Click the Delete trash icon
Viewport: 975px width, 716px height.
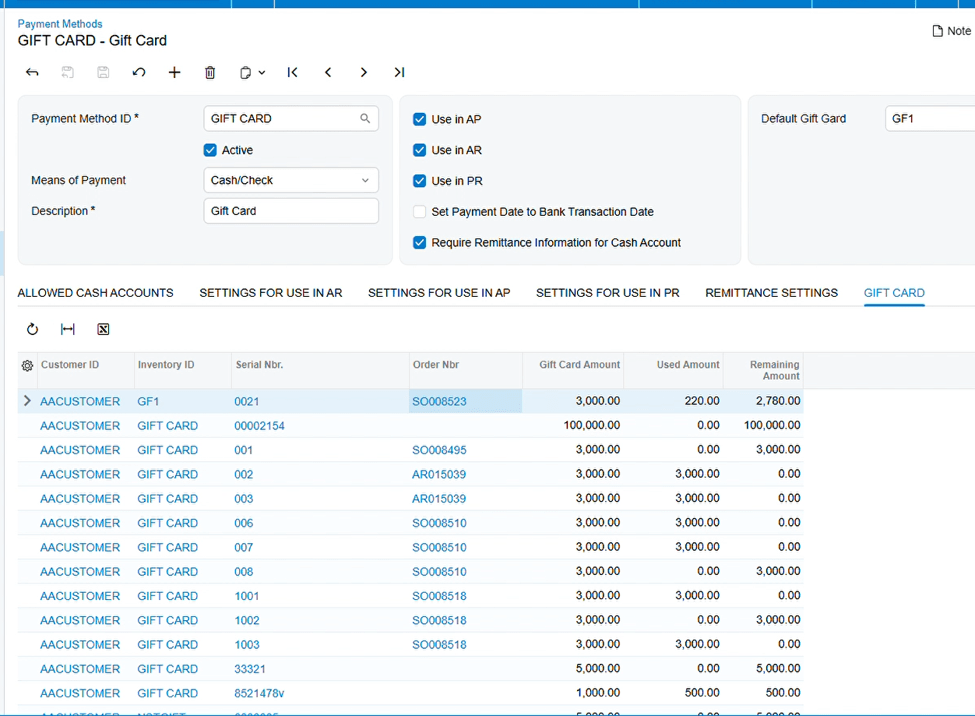click(210, 73)
